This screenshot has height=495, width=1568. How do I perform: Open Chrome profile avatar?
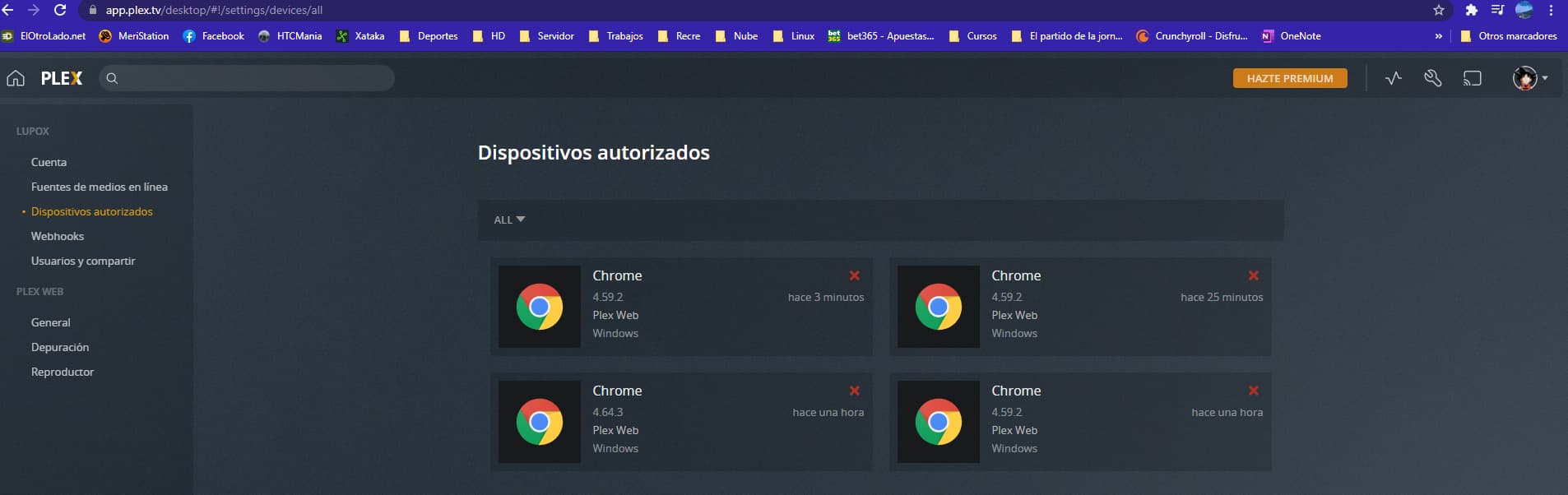click(x=1524, y=10)
